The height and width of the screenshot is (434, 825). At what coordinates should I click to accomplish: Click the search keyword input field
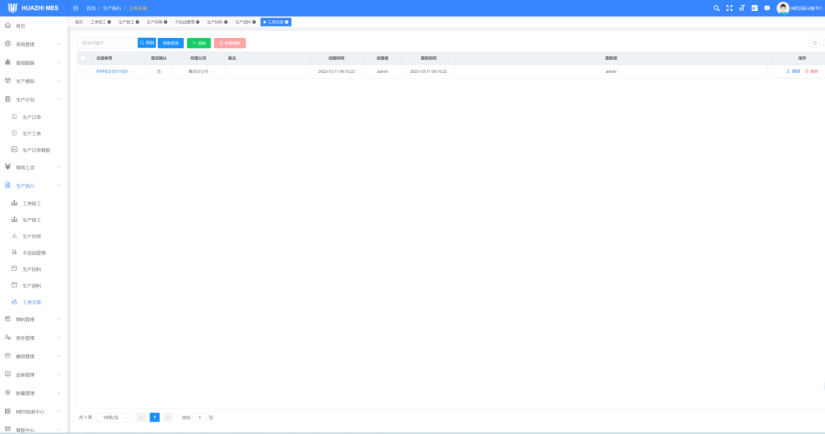(106, 43)
